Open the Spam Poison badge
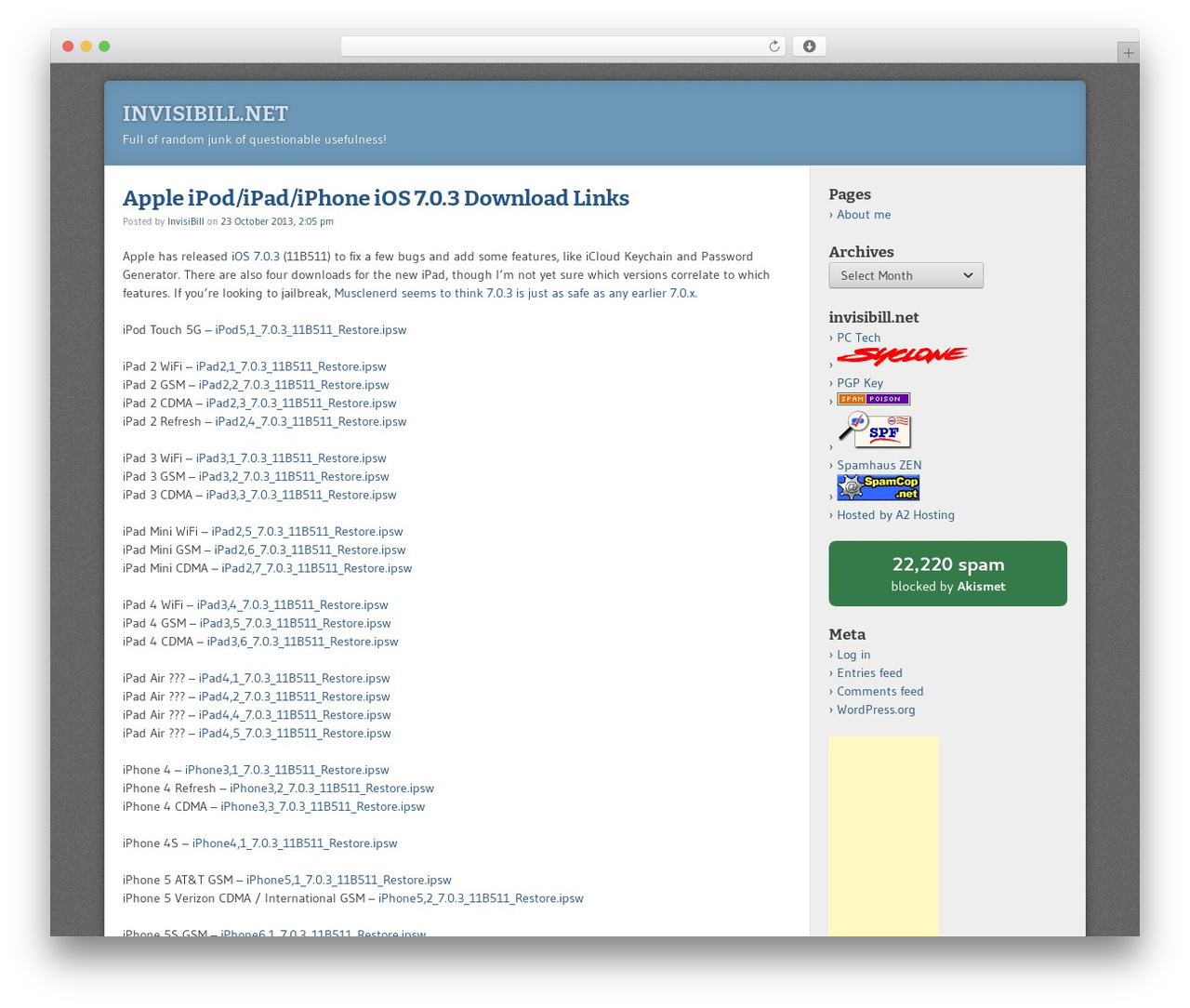Screen dimensions: 1190x1008 pyautogui.click(x=873, y=399)
